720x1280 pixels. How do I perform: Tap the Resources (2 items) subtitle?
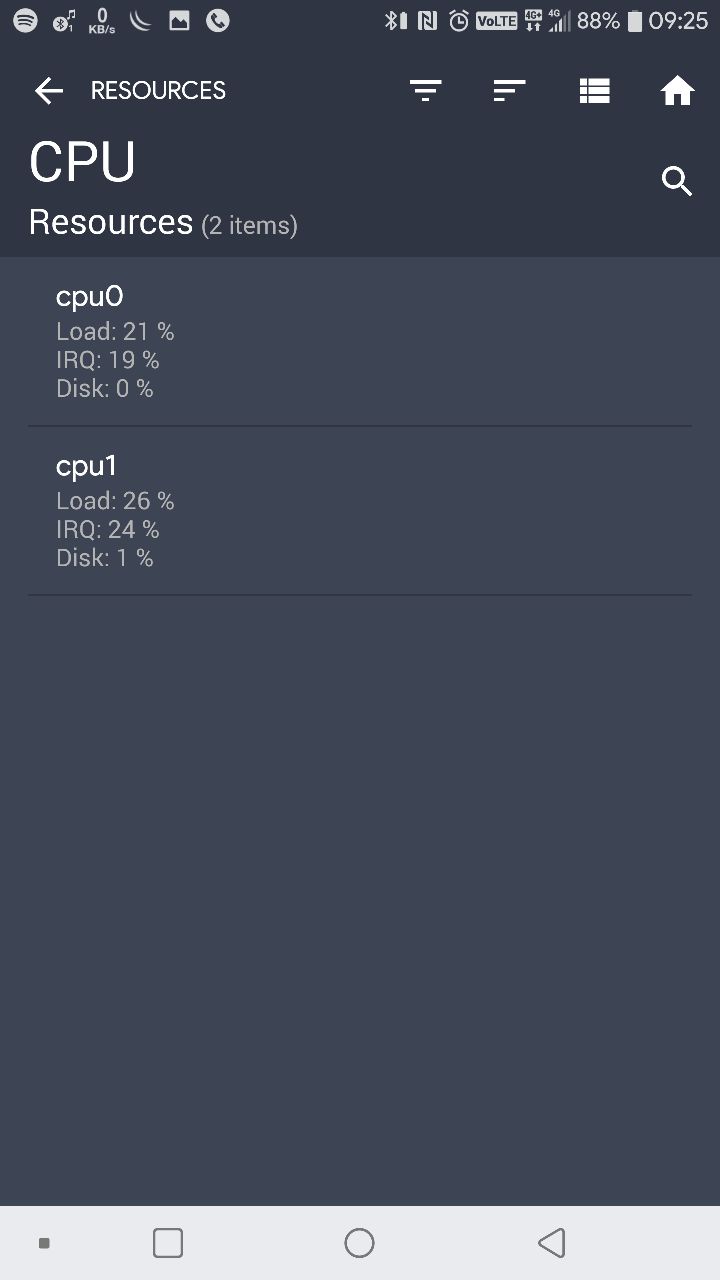(163, 223)
